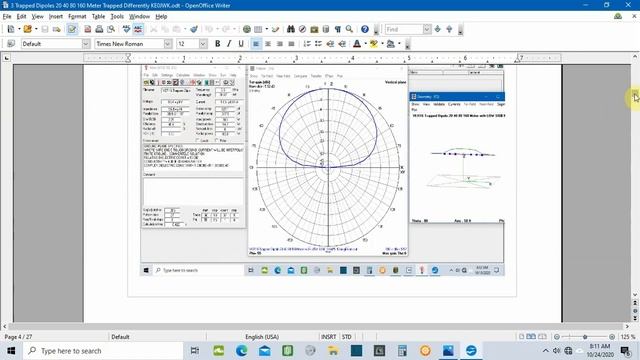Increase paragraph indent
Viewport: 640px width, 360px height.
tap(342, 44)
